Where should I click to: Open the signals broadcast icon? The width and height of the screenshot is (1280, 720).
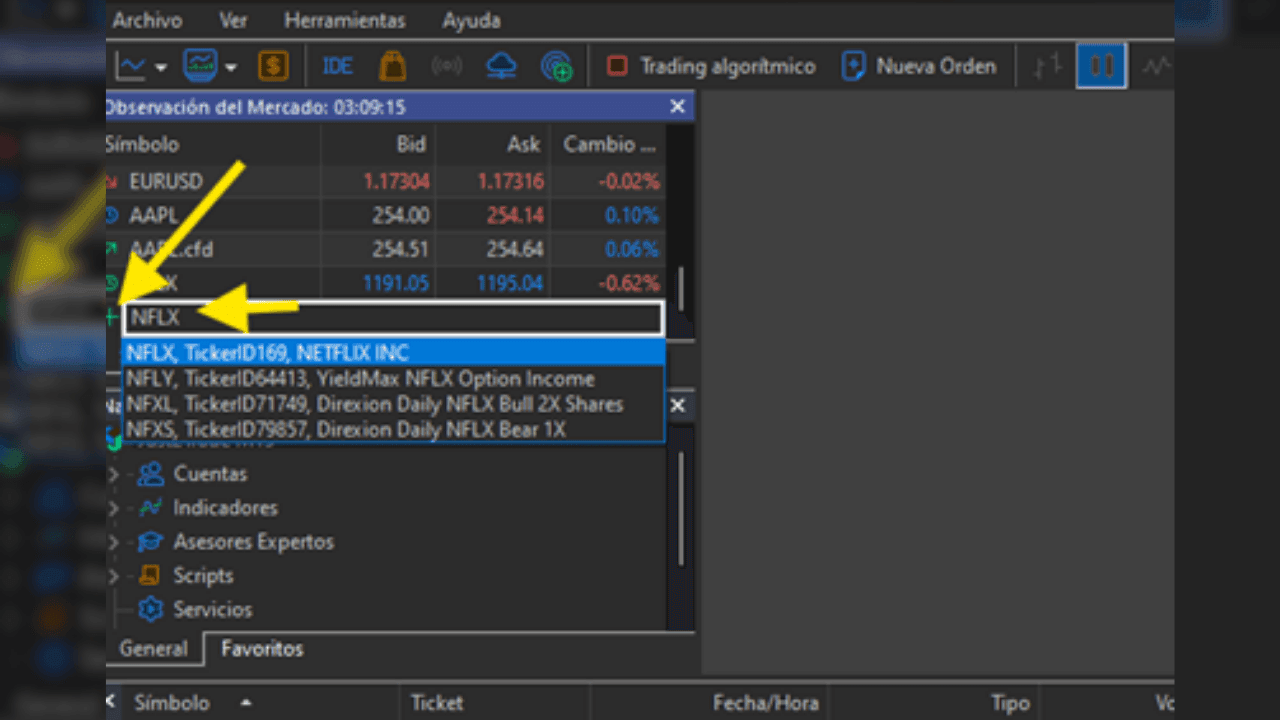point(446,67)
